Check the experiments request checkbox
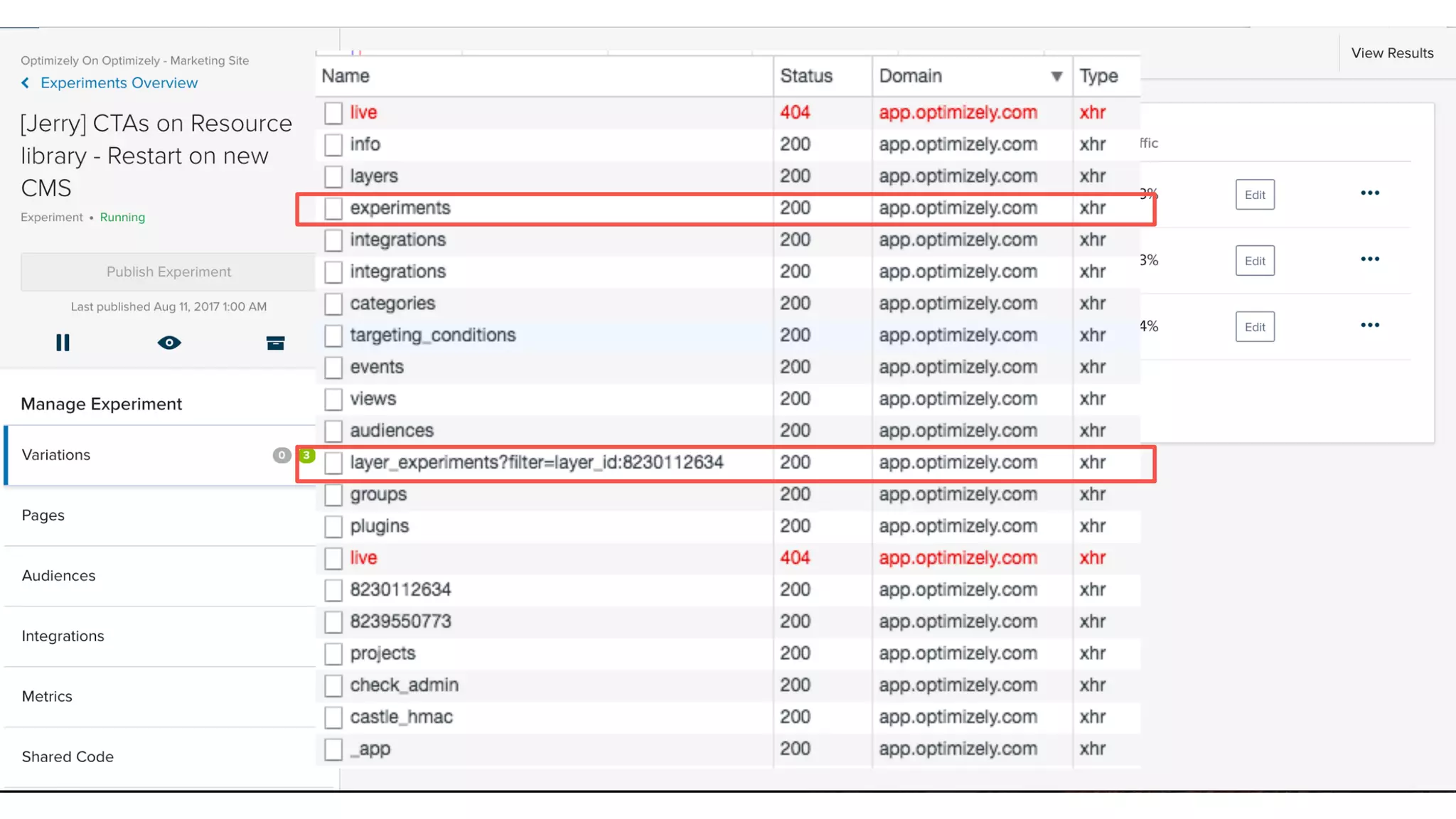Viewport: 1456px width, 819px height. pyautogui.click(x=333, y=208)
